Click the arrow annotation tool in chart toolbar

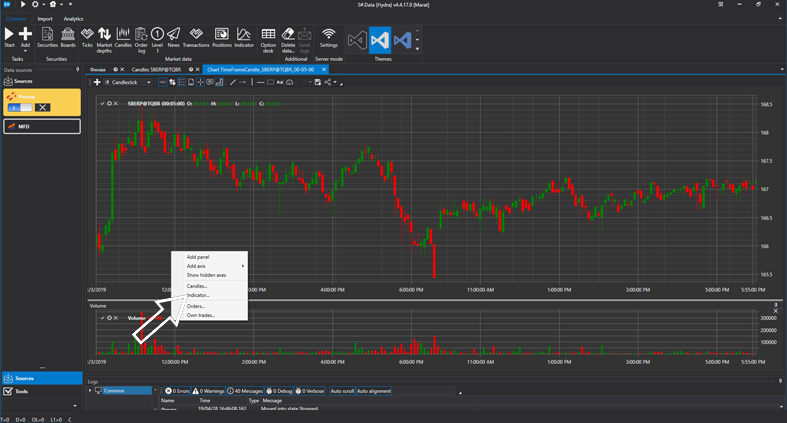click(242, 82)
